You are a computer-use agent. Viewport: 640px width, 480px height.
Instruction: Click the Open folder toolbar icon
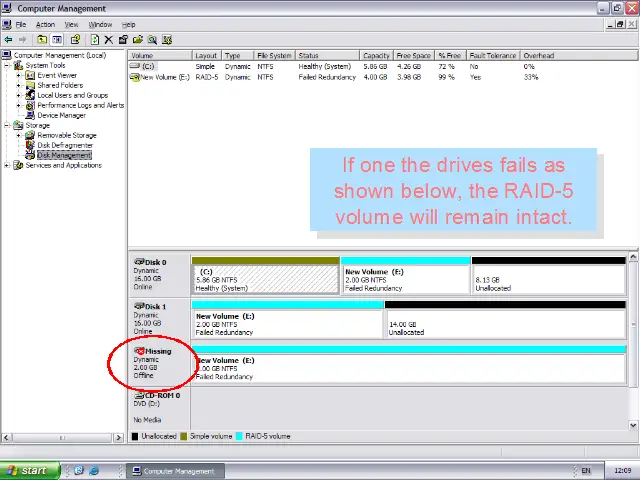pos(138,40)
